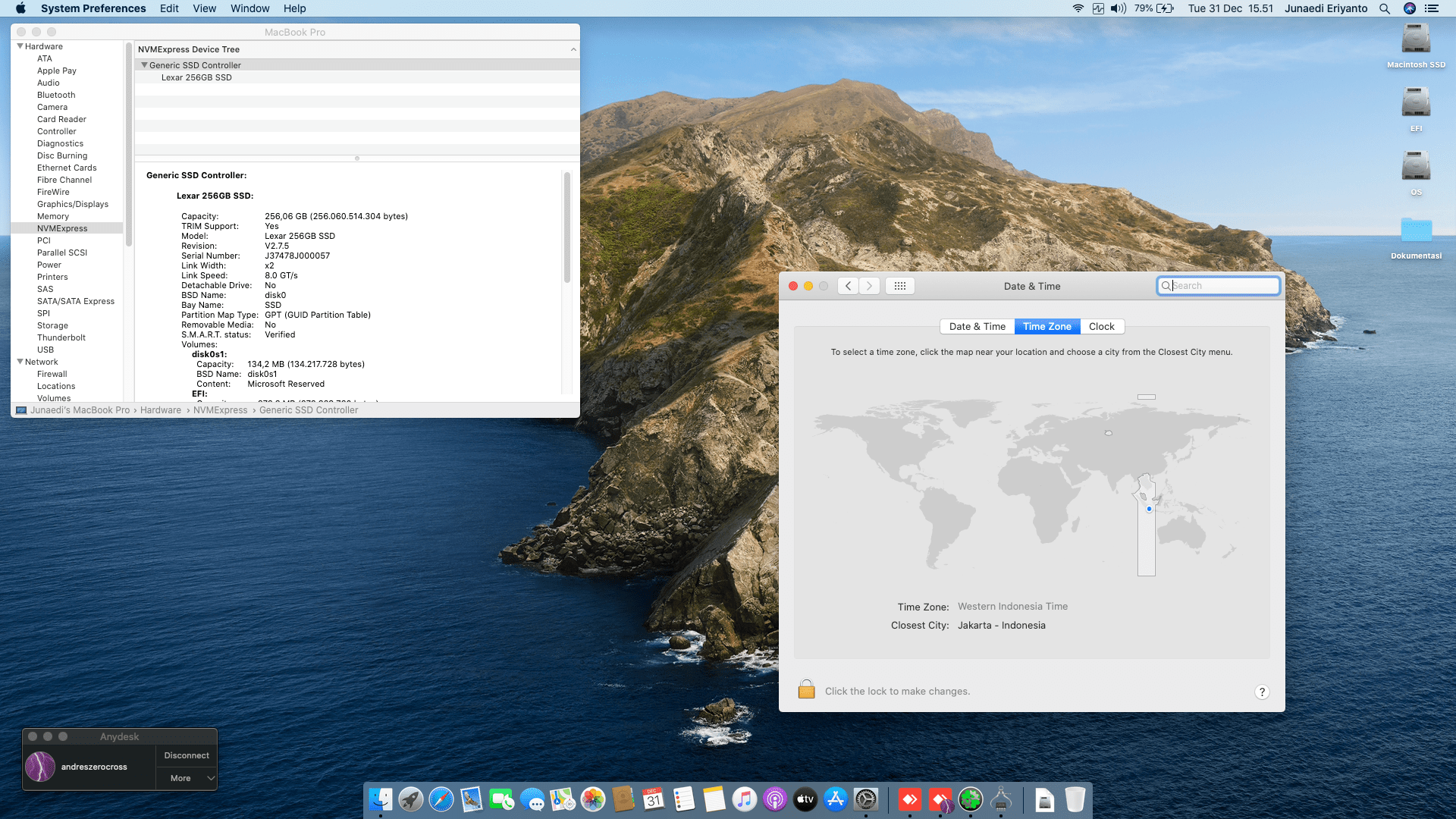Open the show-all grid icon in Date & Time
1456x819 pixels.
[900, 286]
